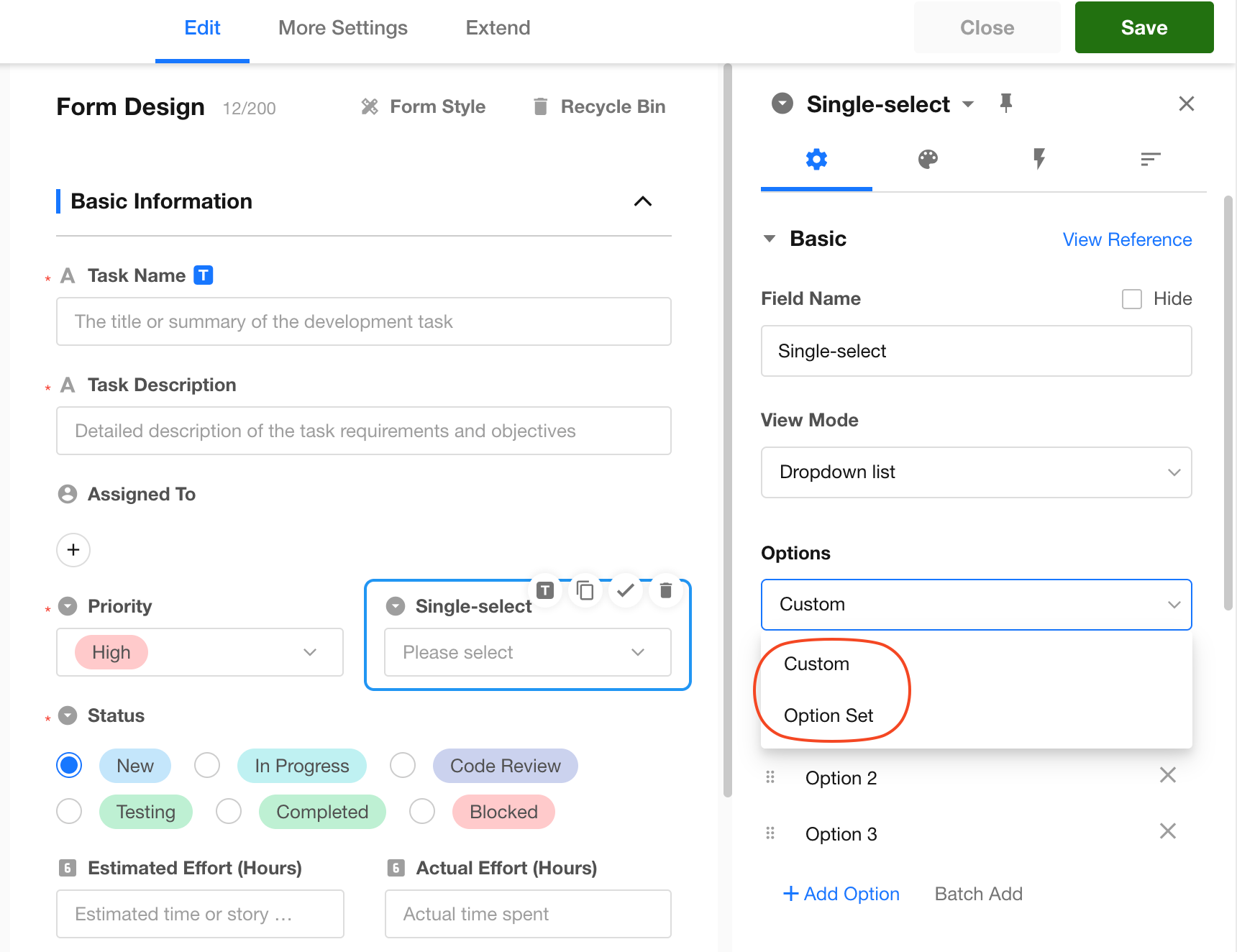
Task: Open the View Mode dropdown list
Action: point(976,472)
